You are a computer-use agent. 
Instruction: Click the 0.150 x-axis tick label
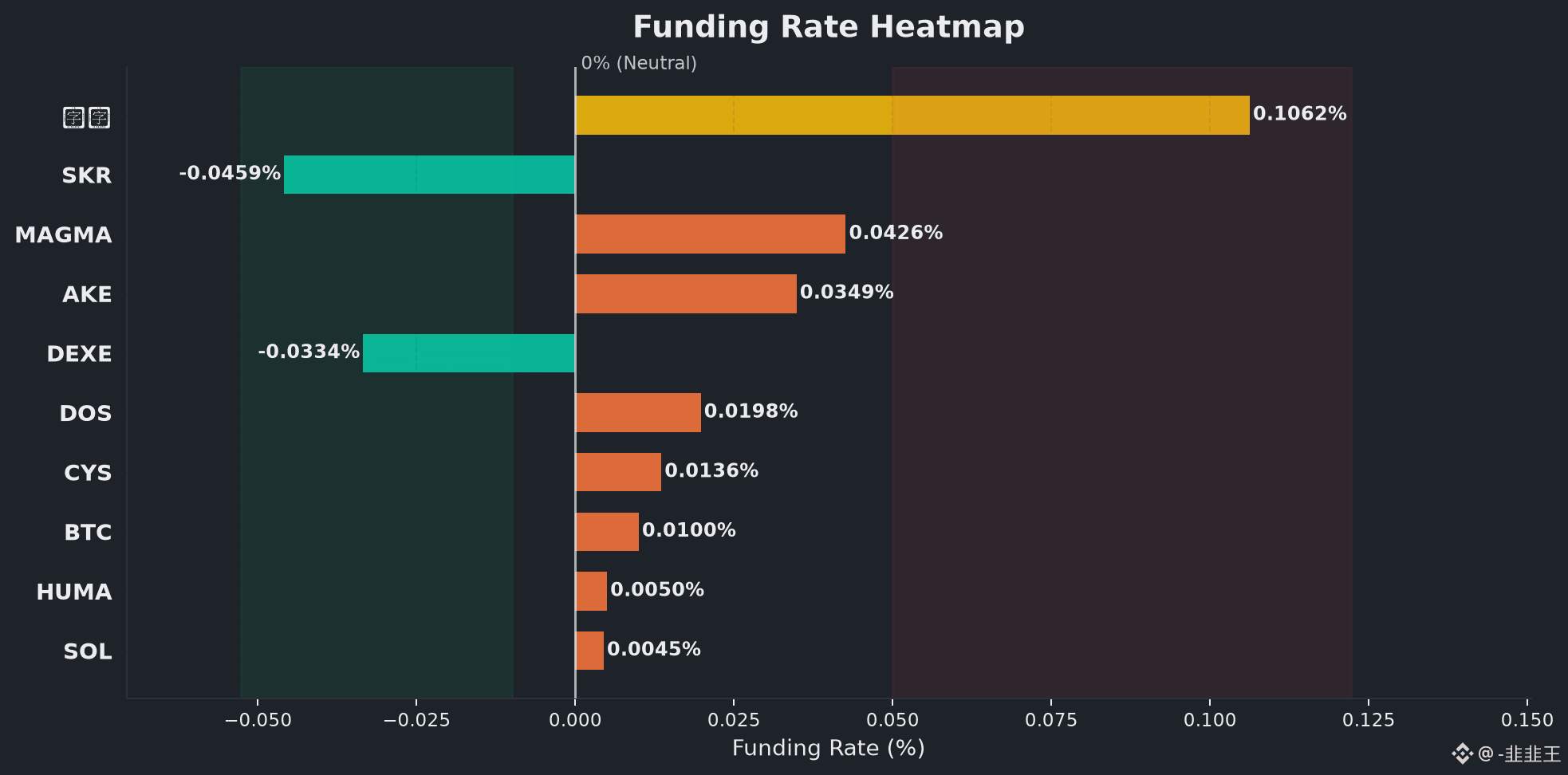(x=1527, y=721)
